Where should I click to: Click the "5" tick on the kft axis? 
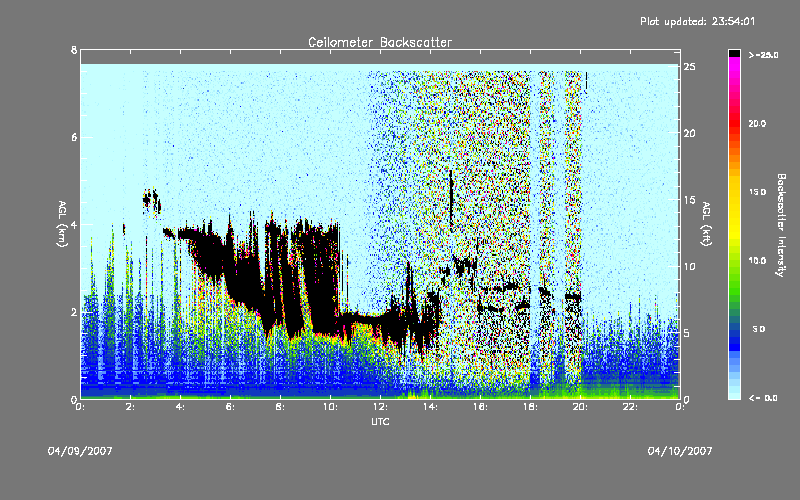[x=687, y=333]
